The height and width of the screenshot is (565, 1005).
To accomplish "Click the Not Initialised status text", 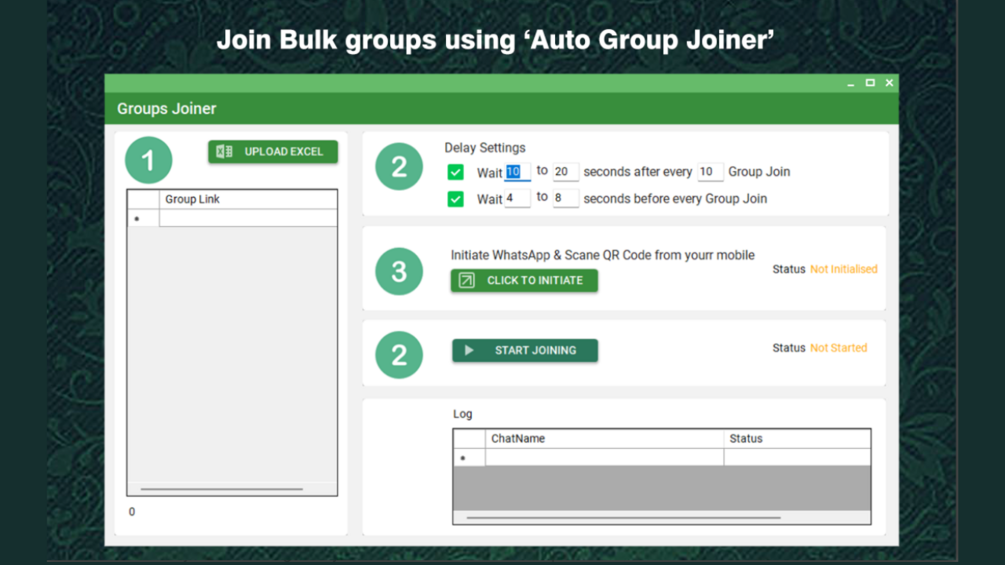I will pos(843,270).
